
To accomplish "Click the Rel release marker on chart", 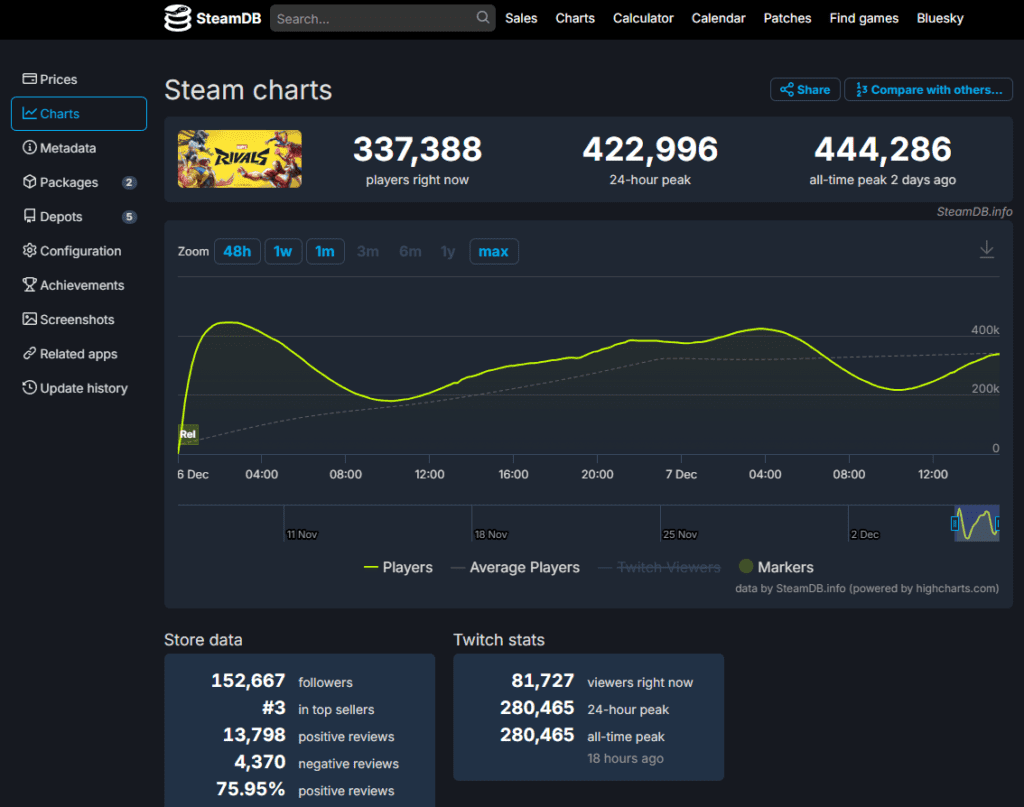I will 188,434.
